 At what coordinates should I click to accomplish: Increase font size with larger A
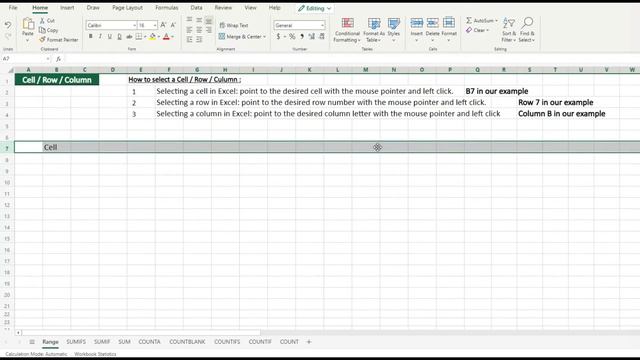(x=163, y=25)
